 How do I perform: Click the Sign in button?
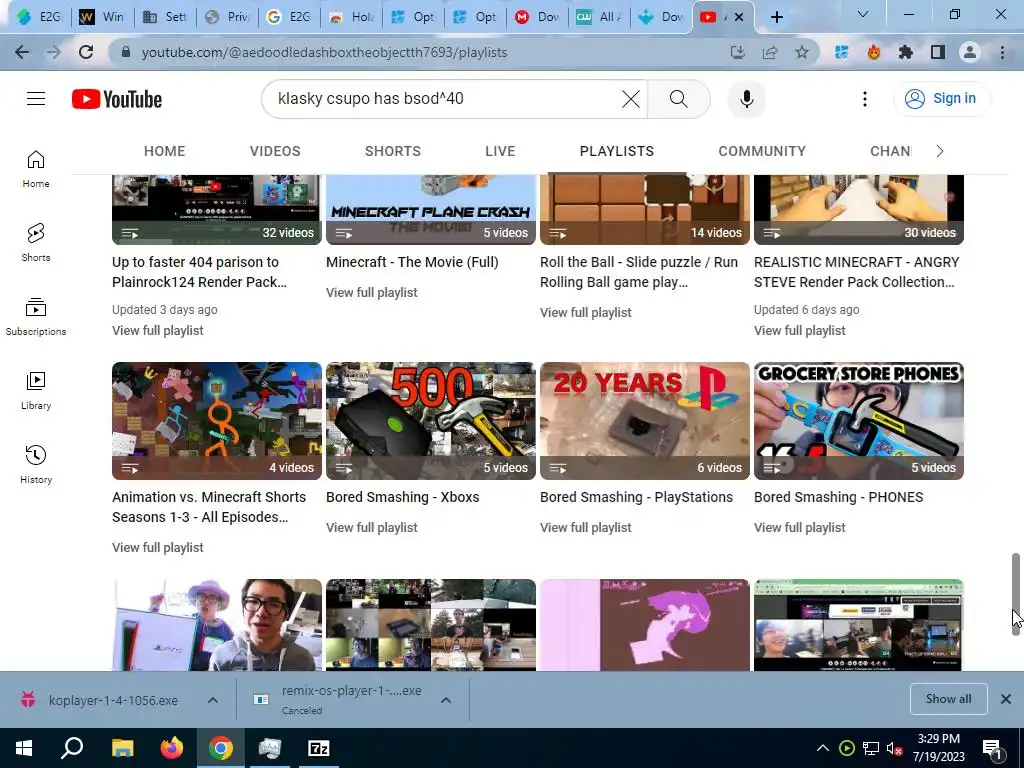click(x=942, y=99)
